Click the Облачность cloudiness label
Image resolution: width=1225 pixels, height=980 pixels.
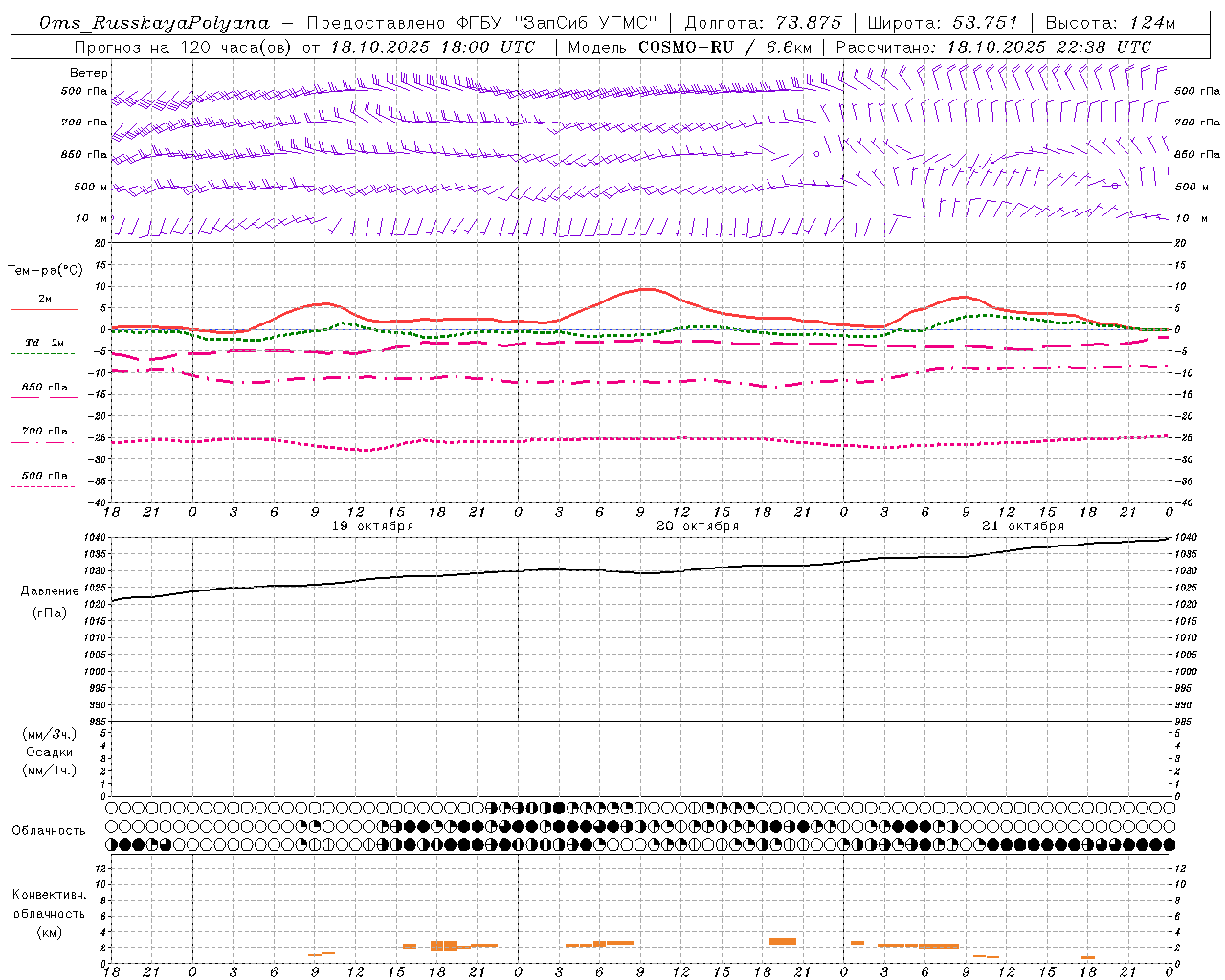49,831
